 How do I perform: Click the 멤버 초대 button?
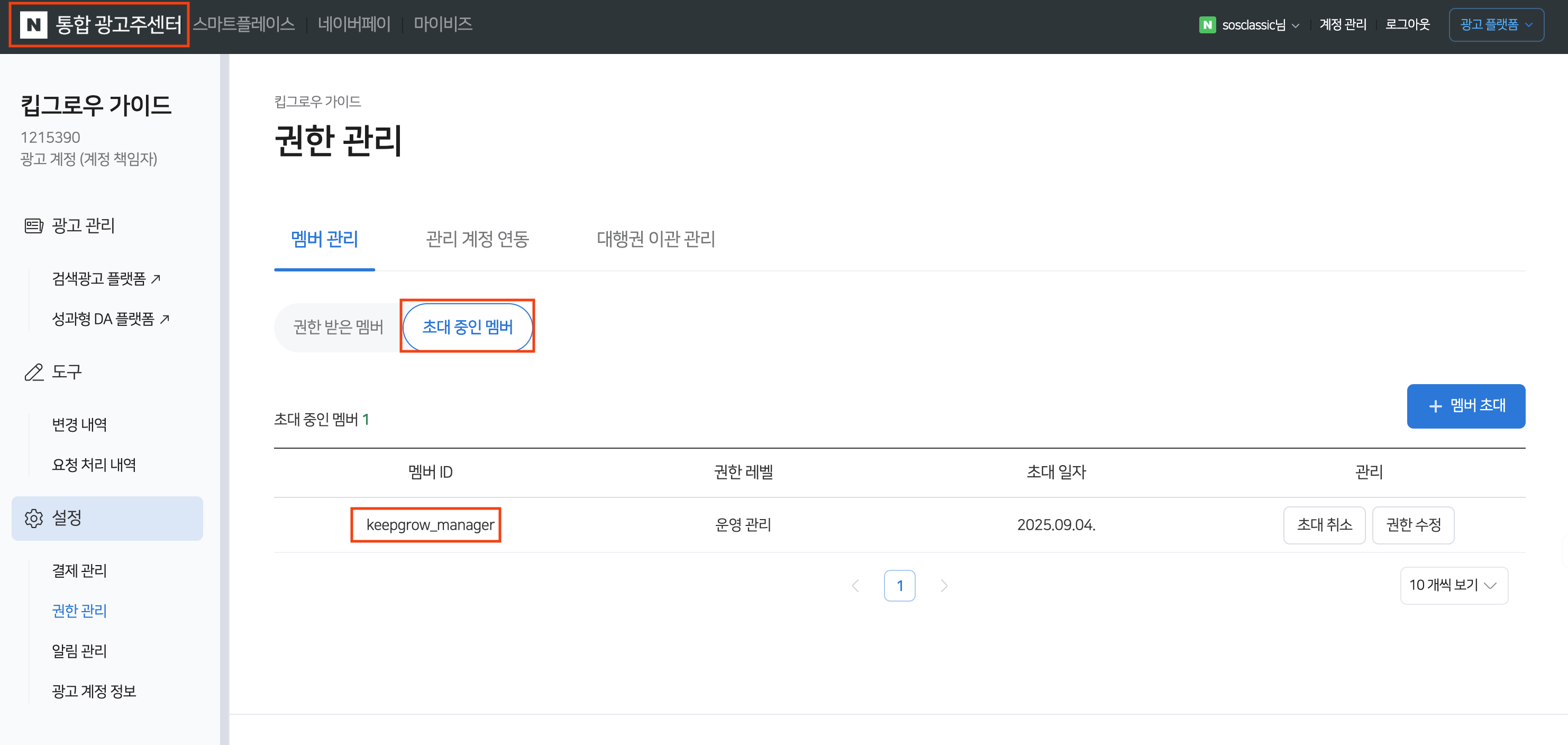click(x=1465, y=406)
